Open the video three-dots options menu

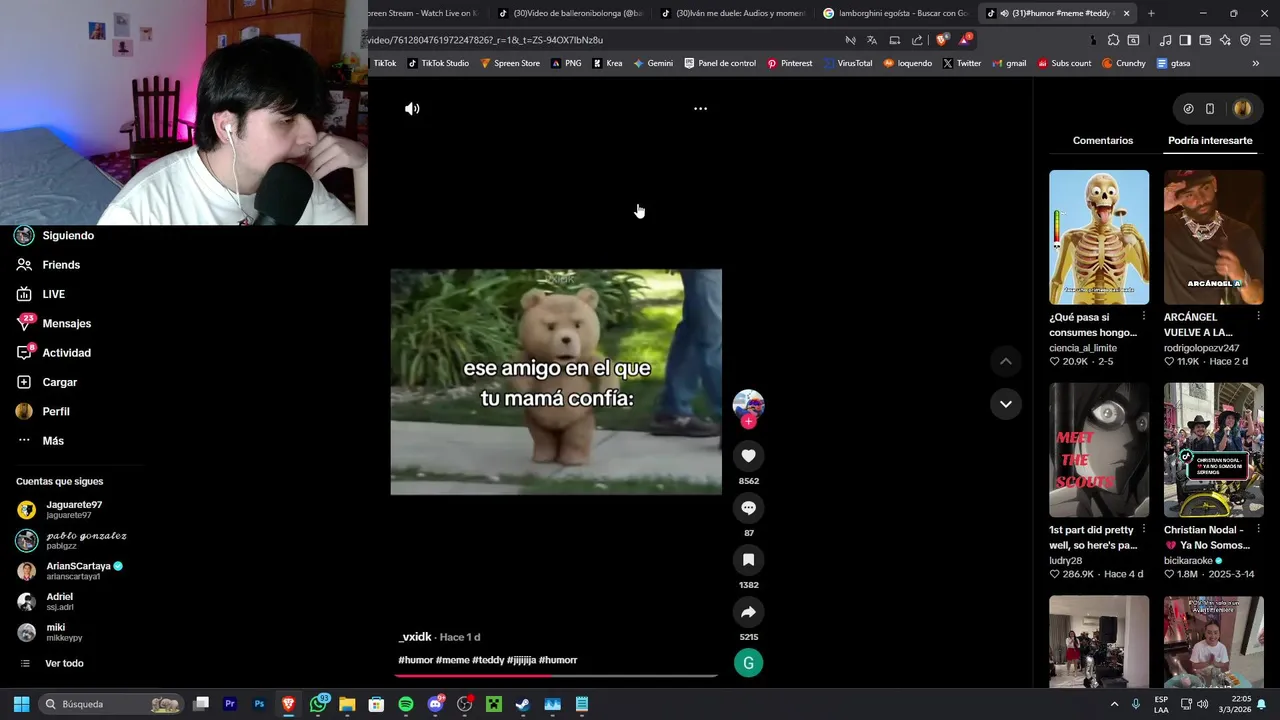coord(700,108)
